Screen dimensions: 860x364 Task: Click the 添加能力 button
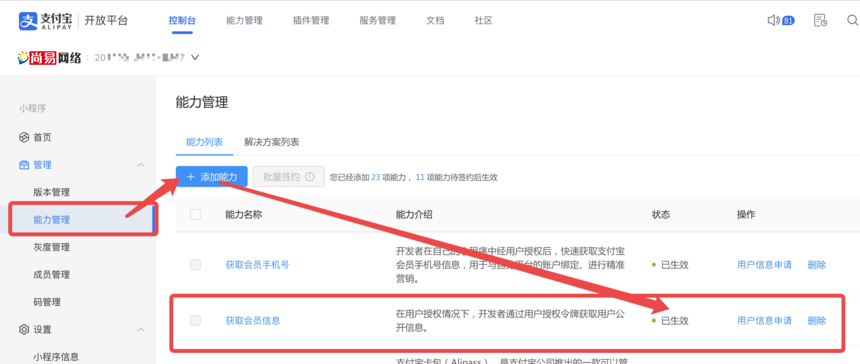click(x=212, y=177)
